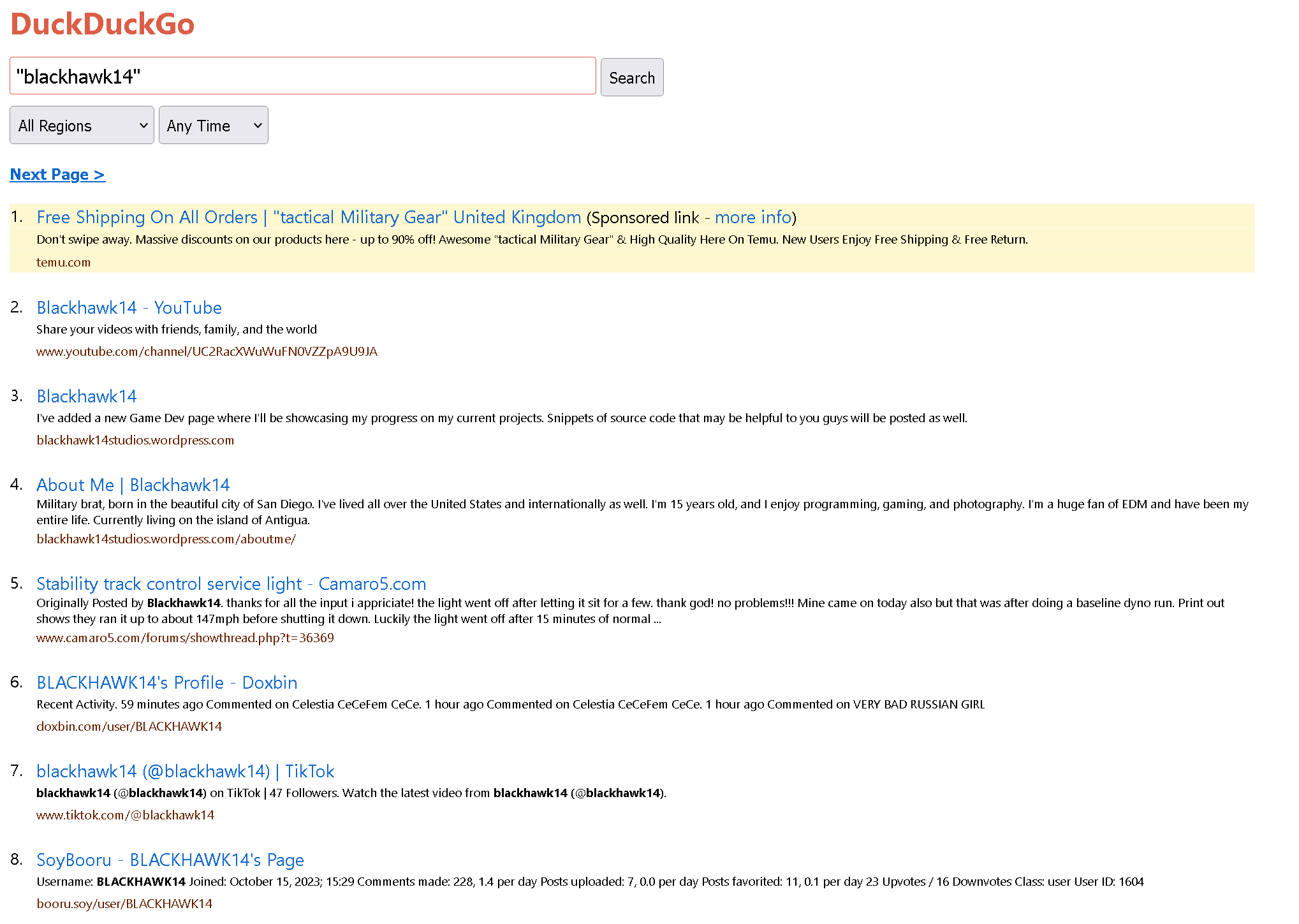This screenshot has width=1299, height=924.
Task: Click blackhawk14studios.wordpress.com URL under result 3
Action: pos(135,440)
